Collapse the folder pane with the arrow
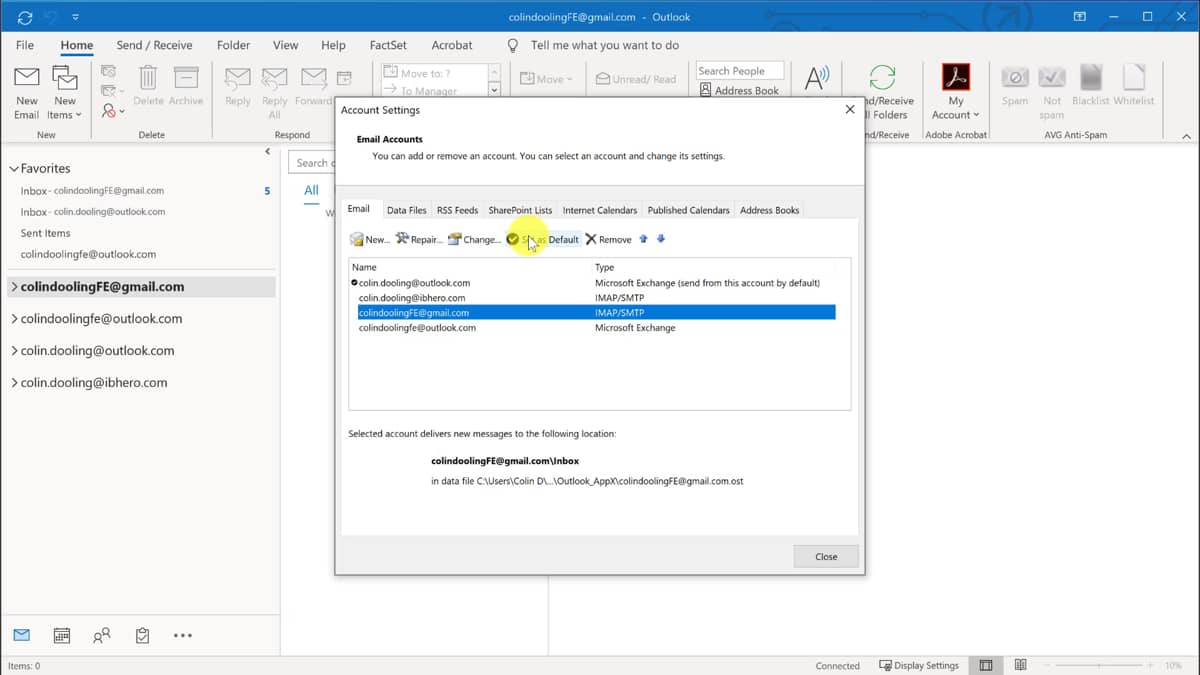The width and height of the screenshot is (1200, 675). click(267, 151)
